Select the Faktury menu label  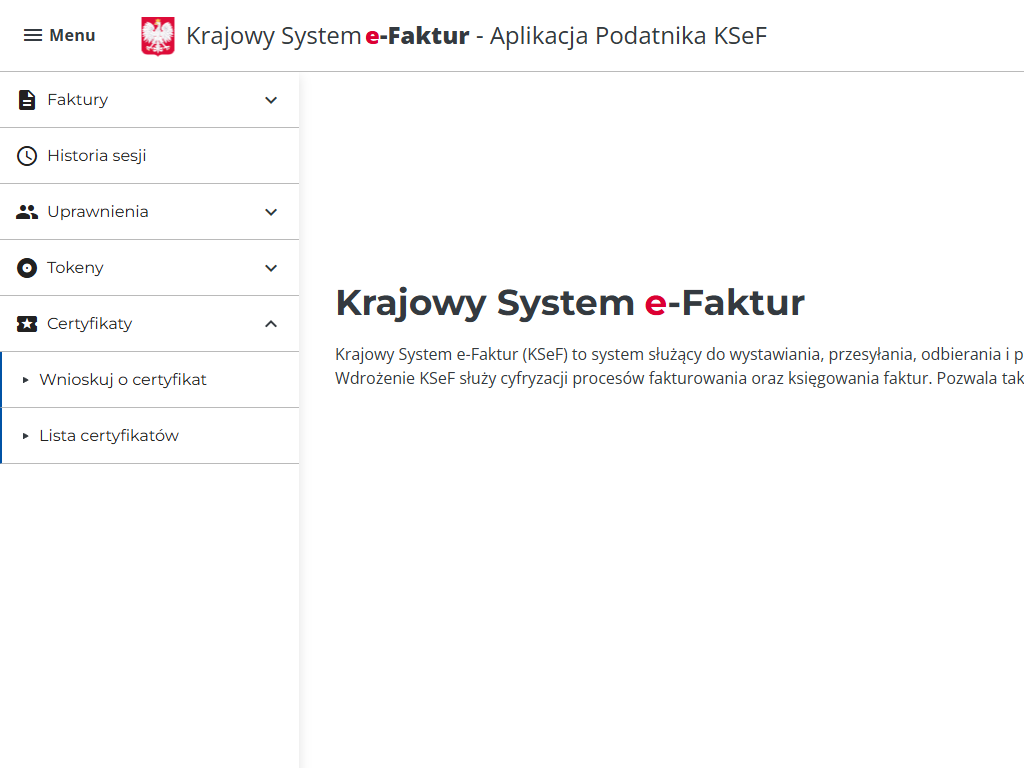click(77, 100)
